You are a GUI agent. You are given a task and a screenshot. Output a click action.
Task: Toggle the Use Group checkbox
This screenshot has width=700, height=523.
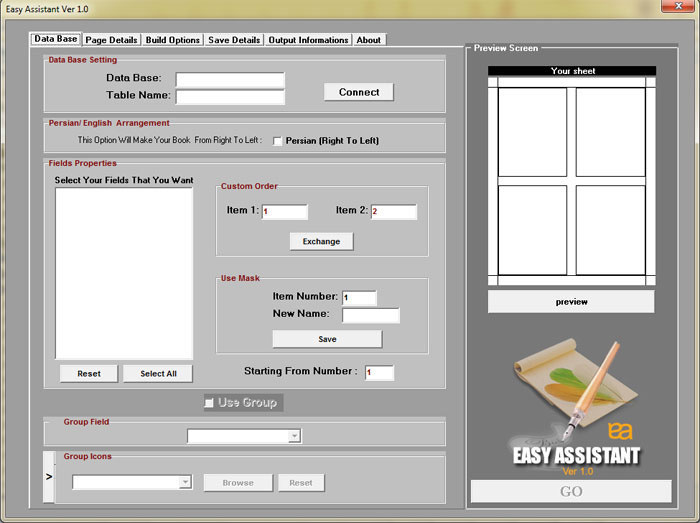tap(209, 402)
